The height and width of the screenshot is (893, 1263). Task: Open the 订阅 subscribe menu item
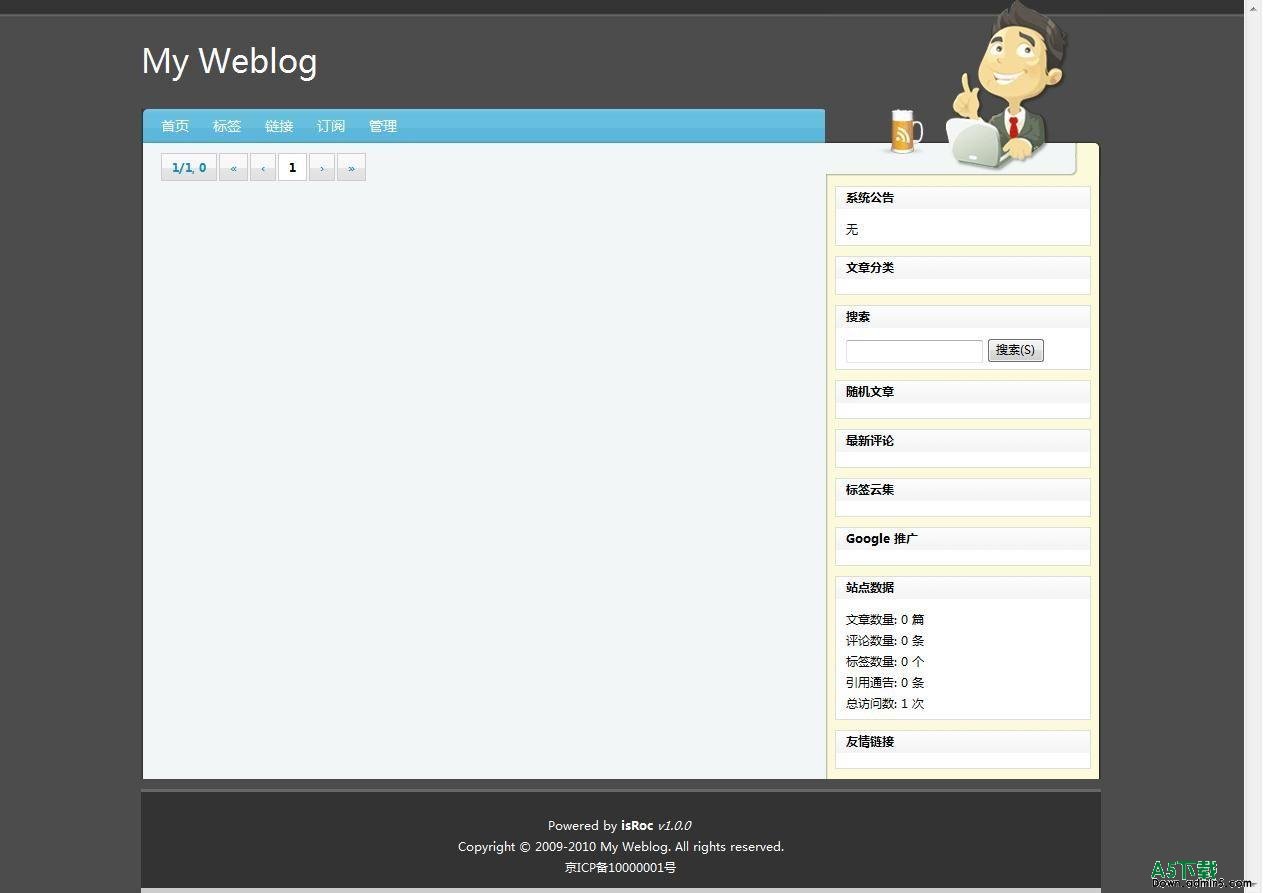tap(331, 126)
